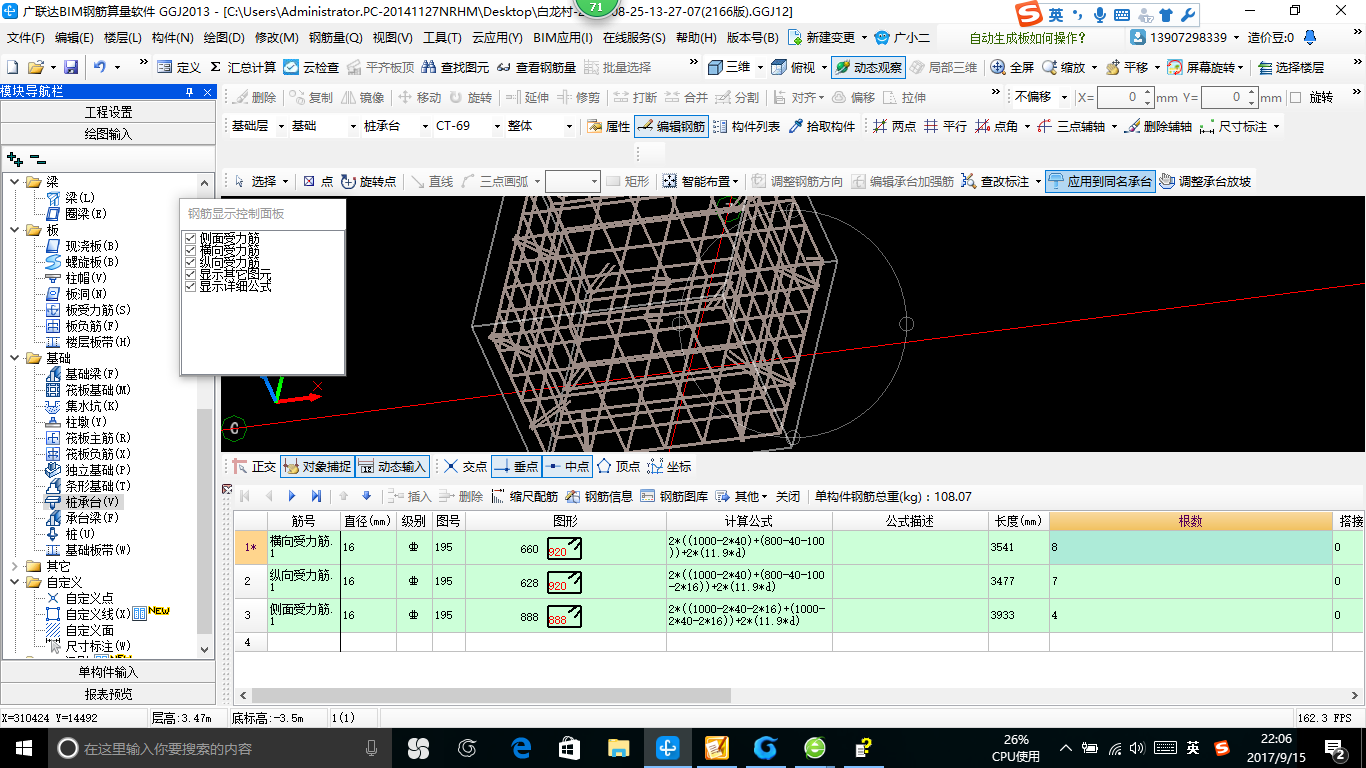Open 构件列表 component list
The height and width of the screenshot is (768, 1366).
[x=746, y=127]
